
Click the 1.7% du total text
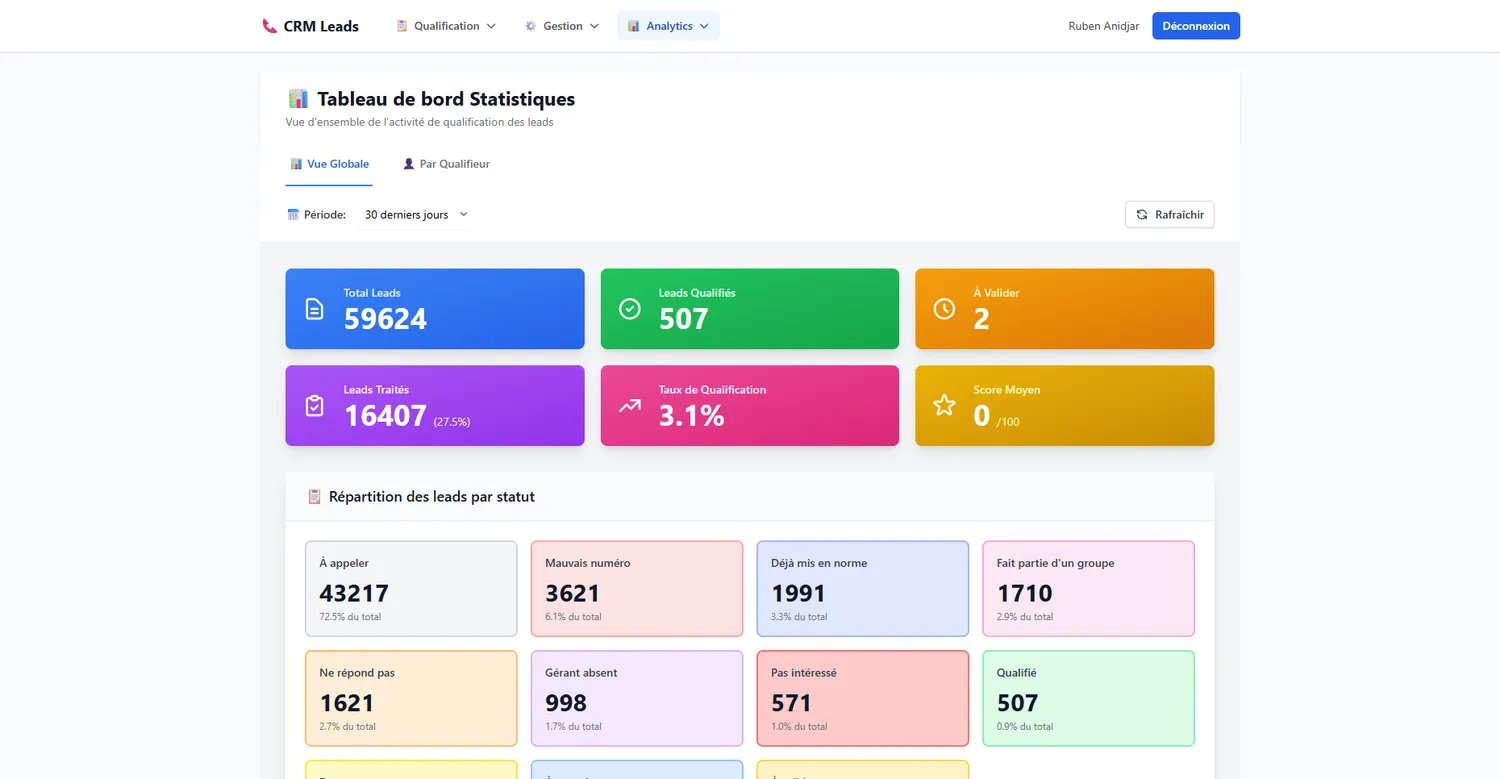tap(573, 727)
